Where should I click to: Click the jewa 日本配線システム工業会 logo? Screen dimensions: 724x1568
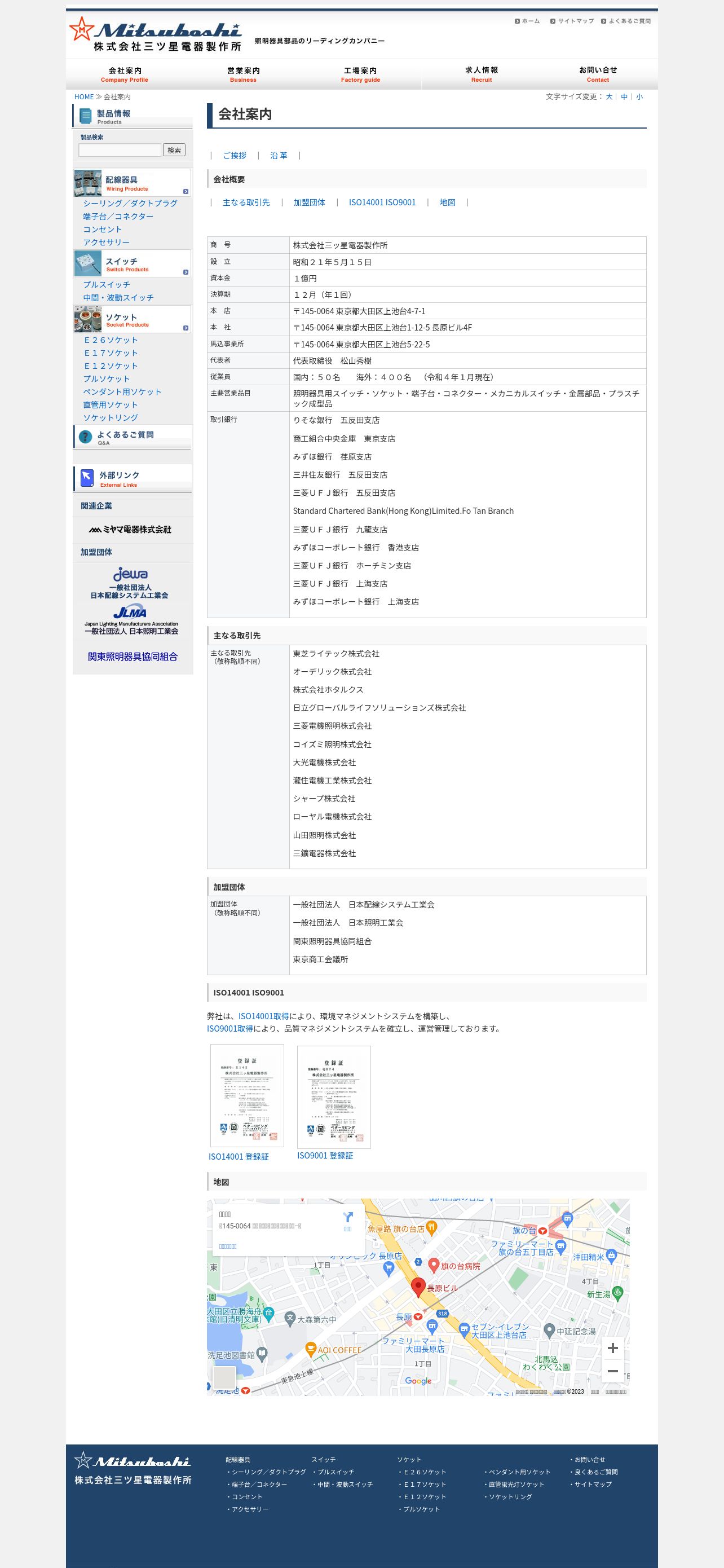pyautogui.click(x=130, y=583)
